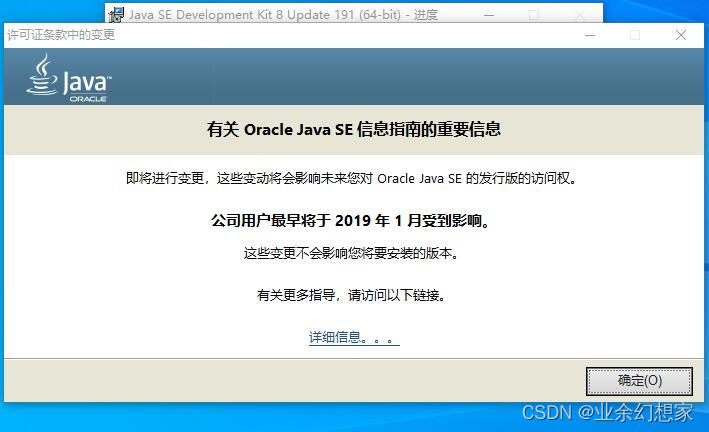Click the 确定(O) button
Viewport: 709px width, 432px height.
pos(639,381)
